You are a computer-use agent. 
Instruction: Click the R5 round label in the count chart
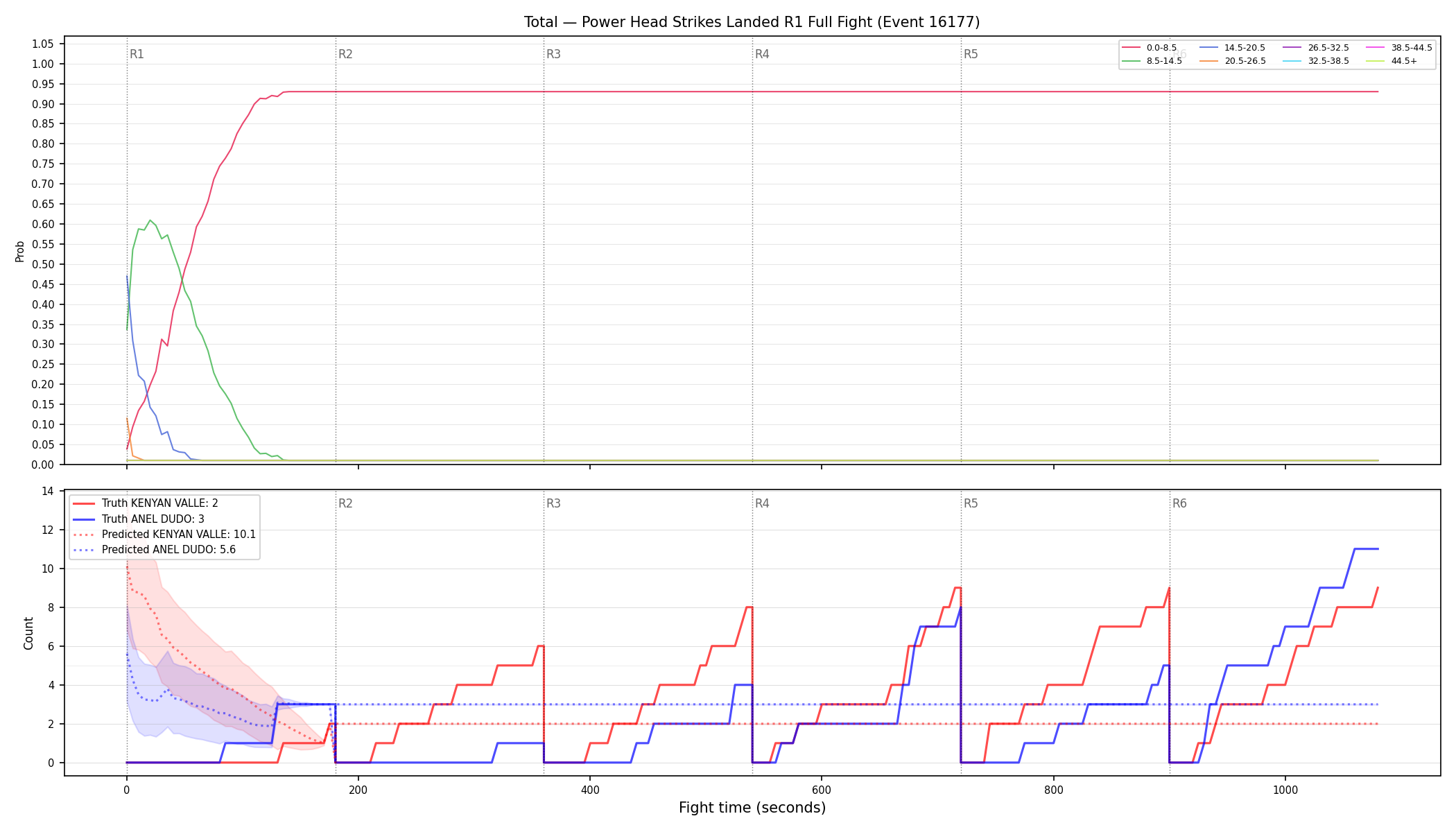click(x=971, y=503)
